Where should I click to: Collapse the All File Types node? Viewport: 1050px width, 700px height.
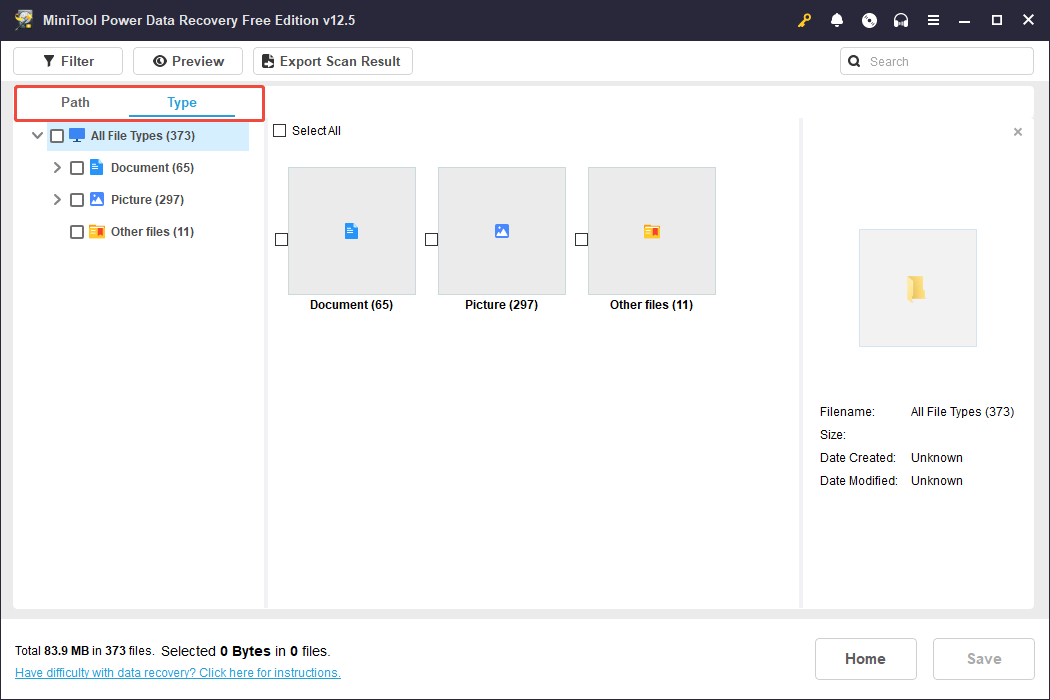(x=37, y=136)
